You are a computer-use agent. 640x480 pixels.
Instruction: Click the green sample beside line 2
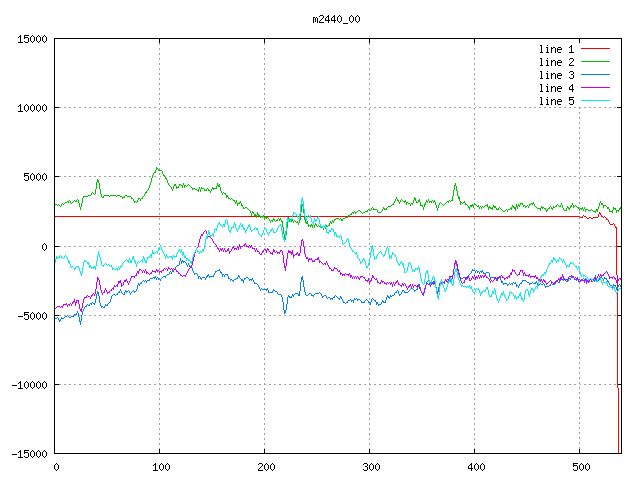pyautogui.click(x=595, y=62)
